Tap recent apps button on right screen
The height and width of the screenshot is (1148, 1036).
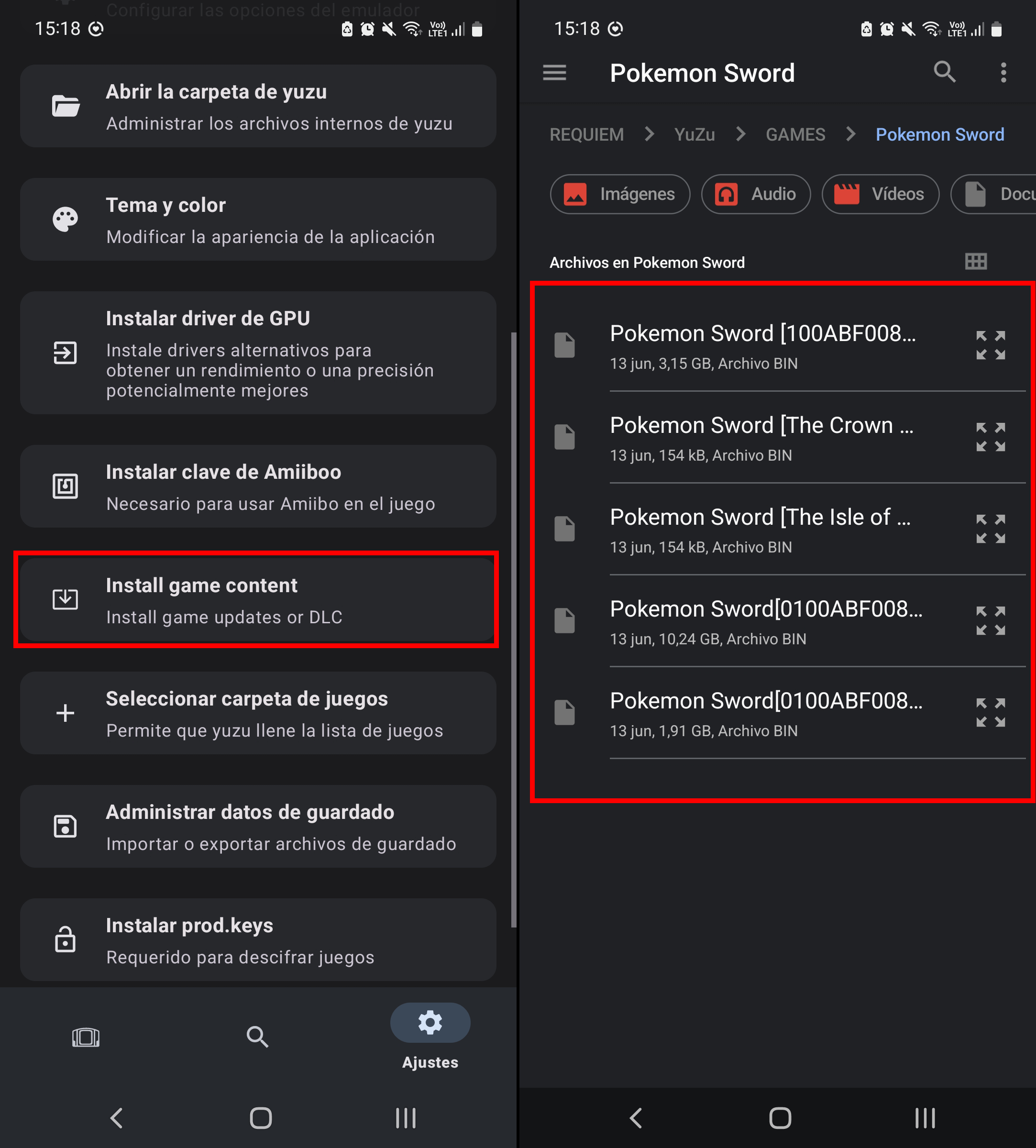coord(925,1118)
